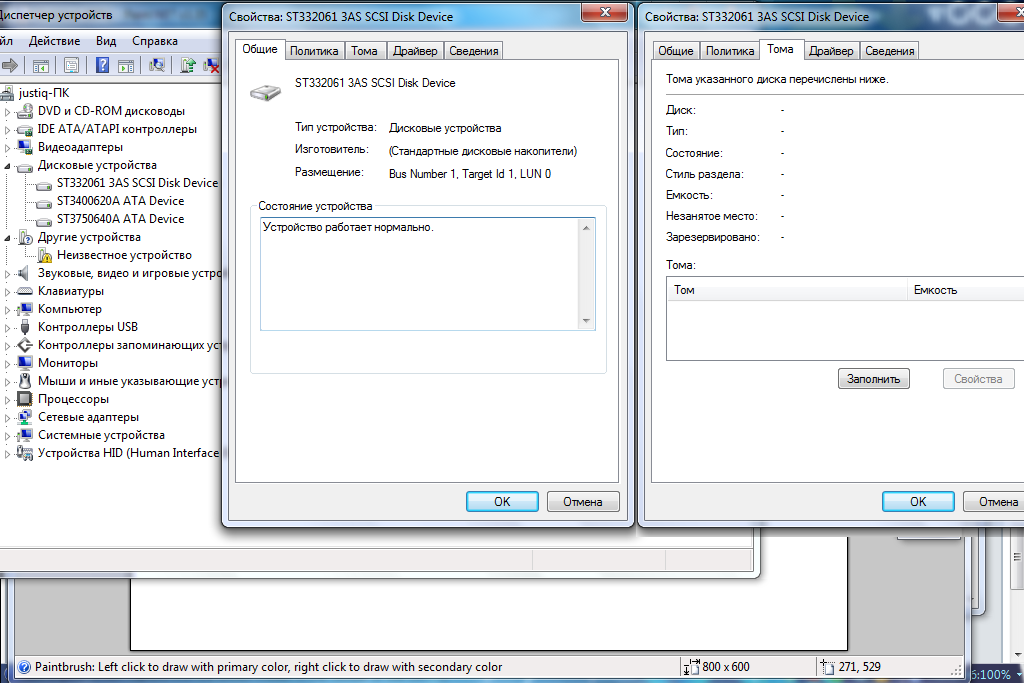
Task: Collapse Дисковые устройства node arrow
Action: pos(8,166)
